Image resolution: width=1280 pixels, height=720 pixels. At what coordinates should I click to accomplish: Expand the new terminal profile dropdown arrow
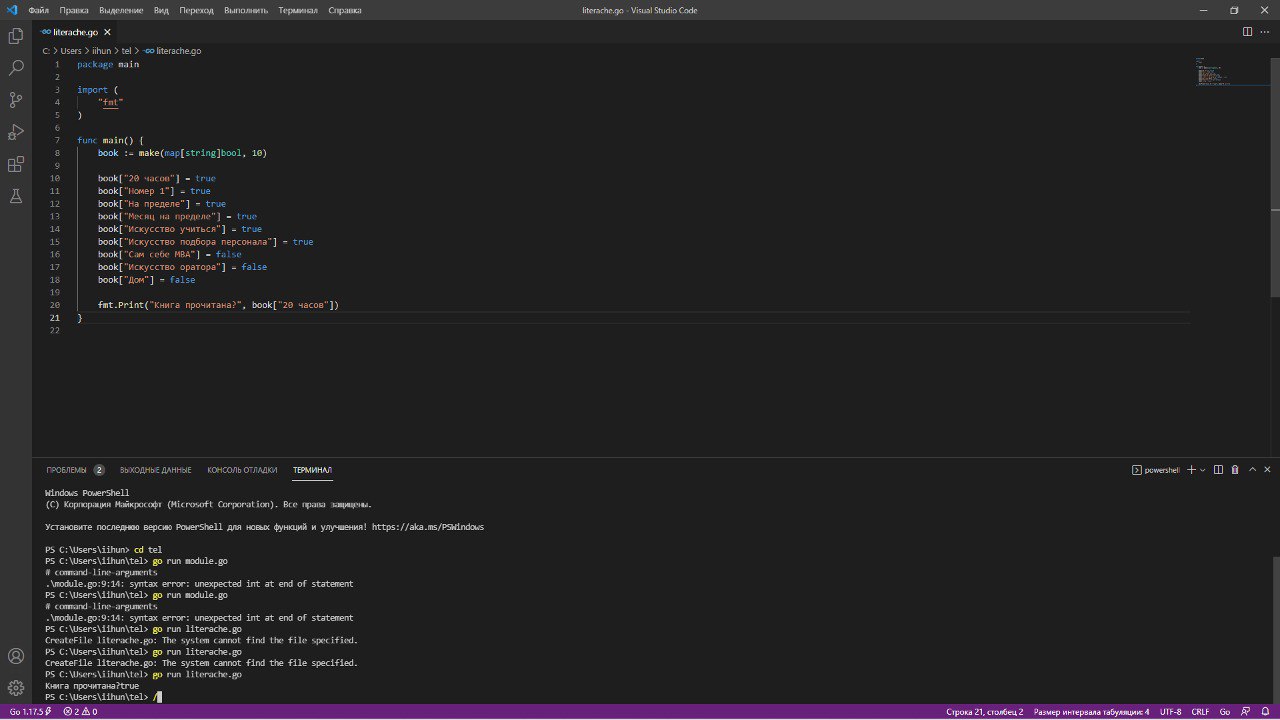tap(1203, 470)
